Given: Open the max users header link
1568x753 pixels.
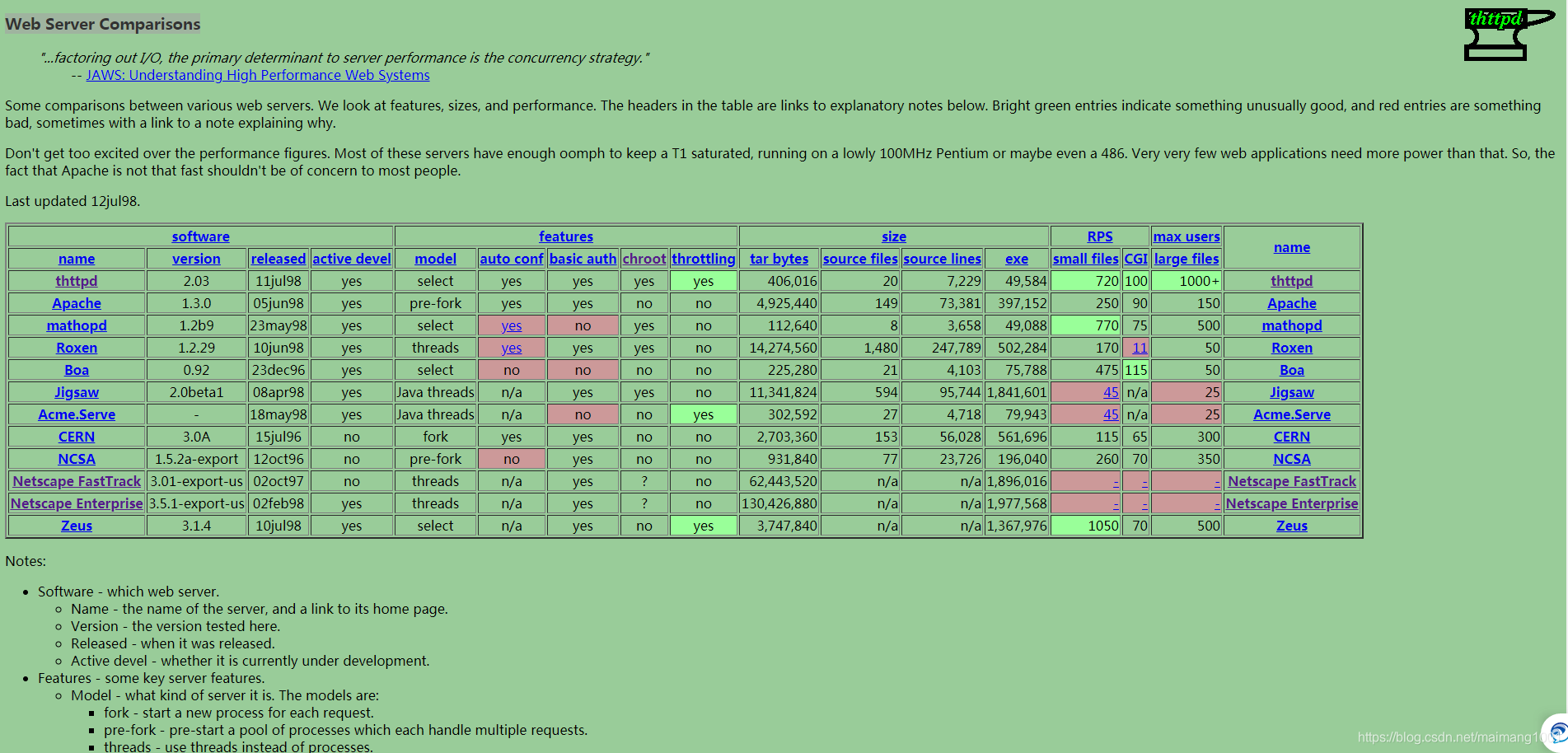Looking at the screenshot, I should pyautogui.click(x=1187, y=236).
